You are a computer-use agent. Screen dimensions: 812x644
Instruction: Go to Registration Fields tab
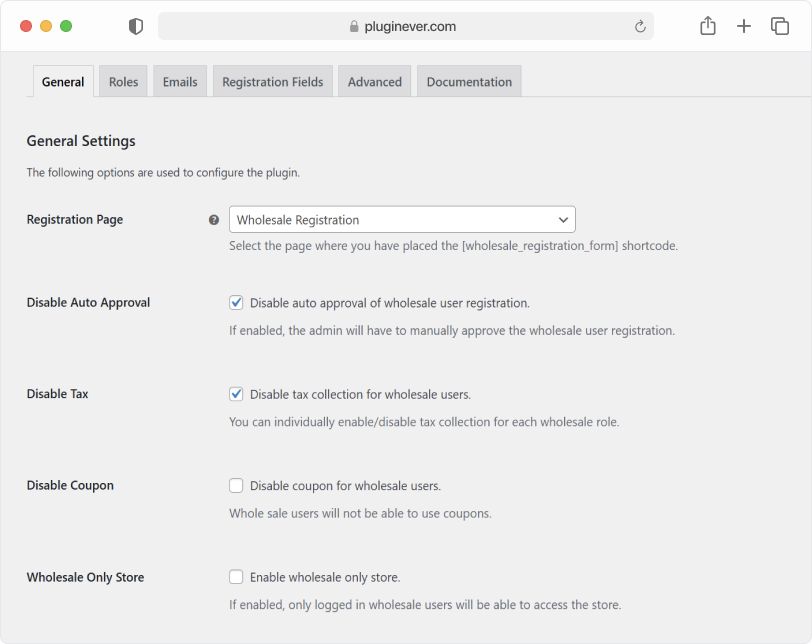273,82
